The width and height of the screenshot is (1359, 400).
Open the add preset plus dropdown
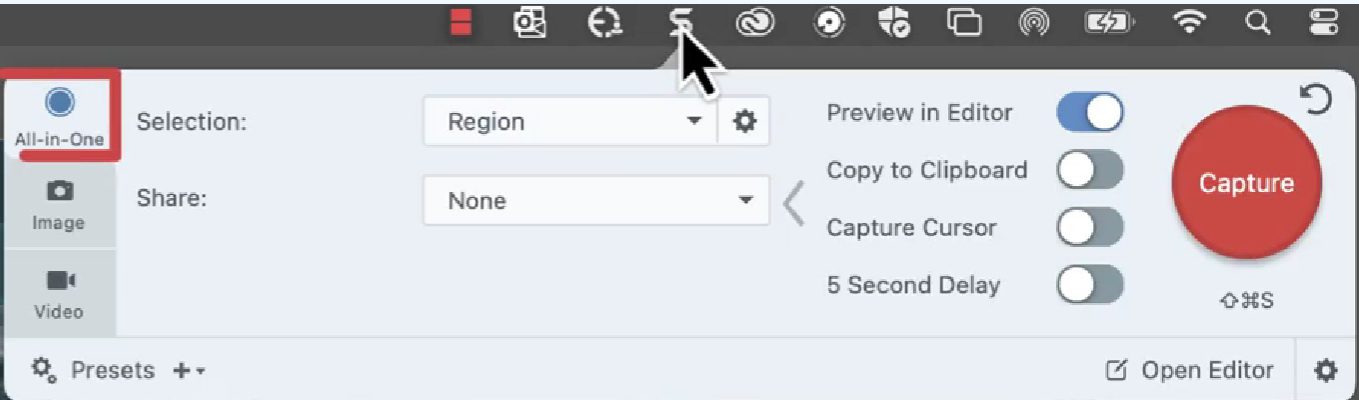(188, 371)
